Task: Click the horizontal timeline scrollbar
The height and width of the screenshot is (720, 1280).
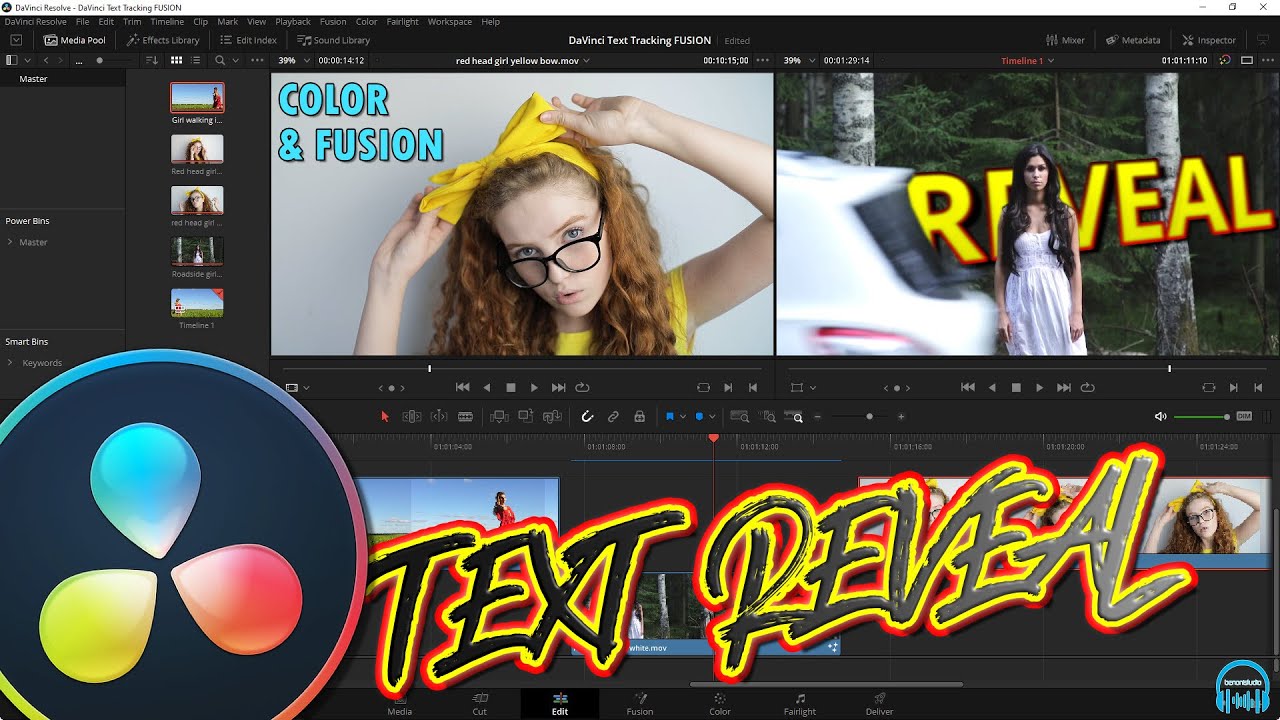Action: pos(826,685)
